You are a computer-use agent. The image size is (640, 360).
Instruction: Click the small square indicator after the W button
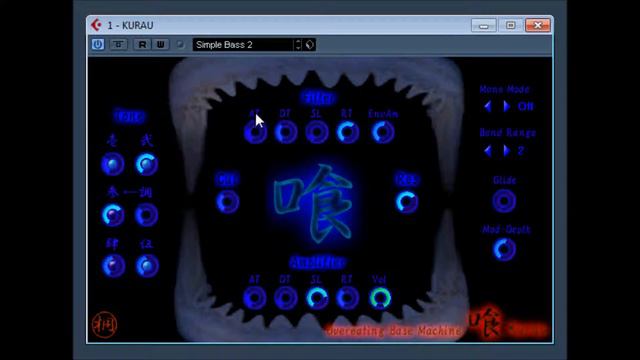point(180,44)
